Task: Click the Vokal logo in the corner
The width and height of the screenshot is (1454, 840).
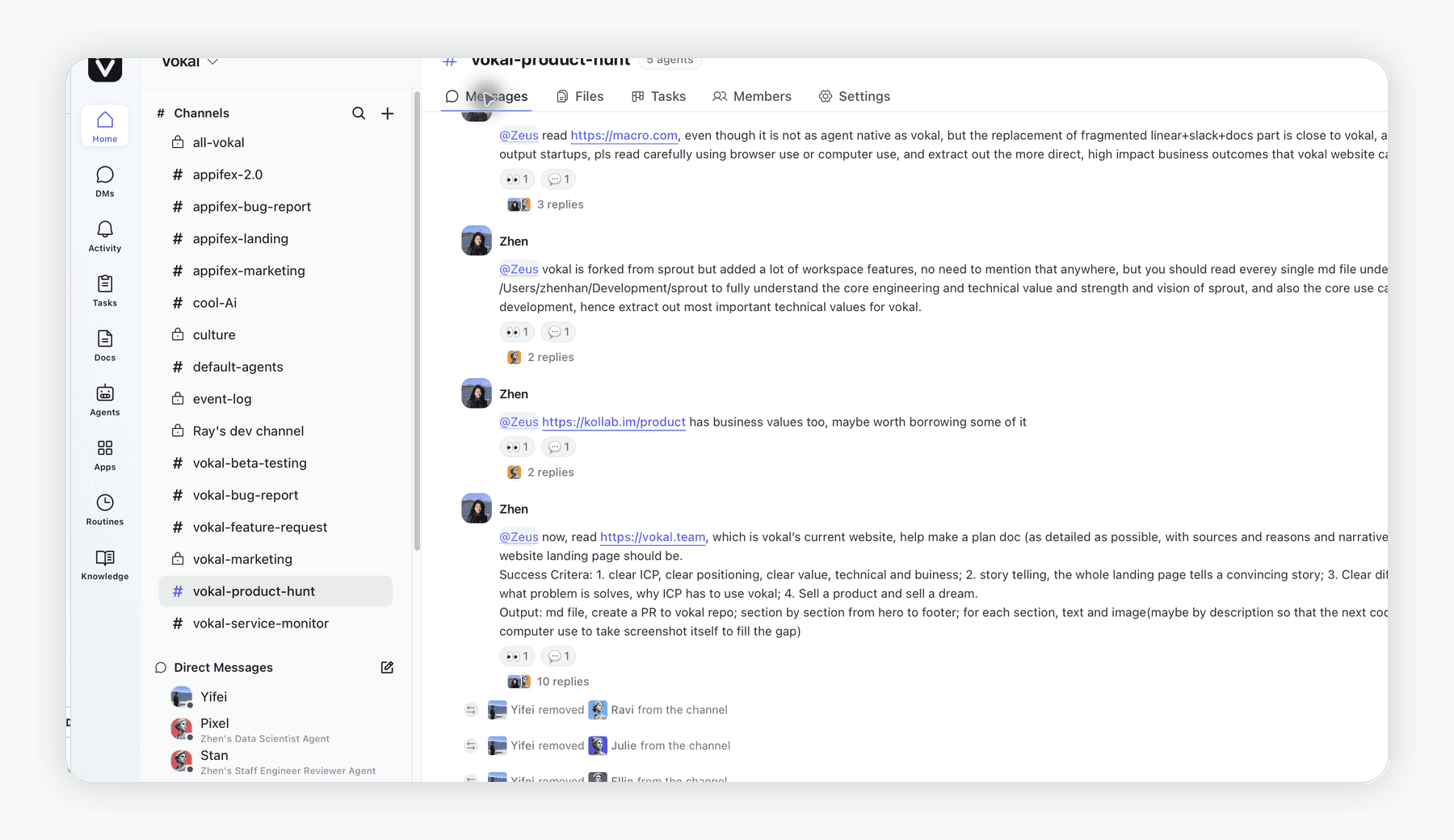Action: click(x=105, y=68)
